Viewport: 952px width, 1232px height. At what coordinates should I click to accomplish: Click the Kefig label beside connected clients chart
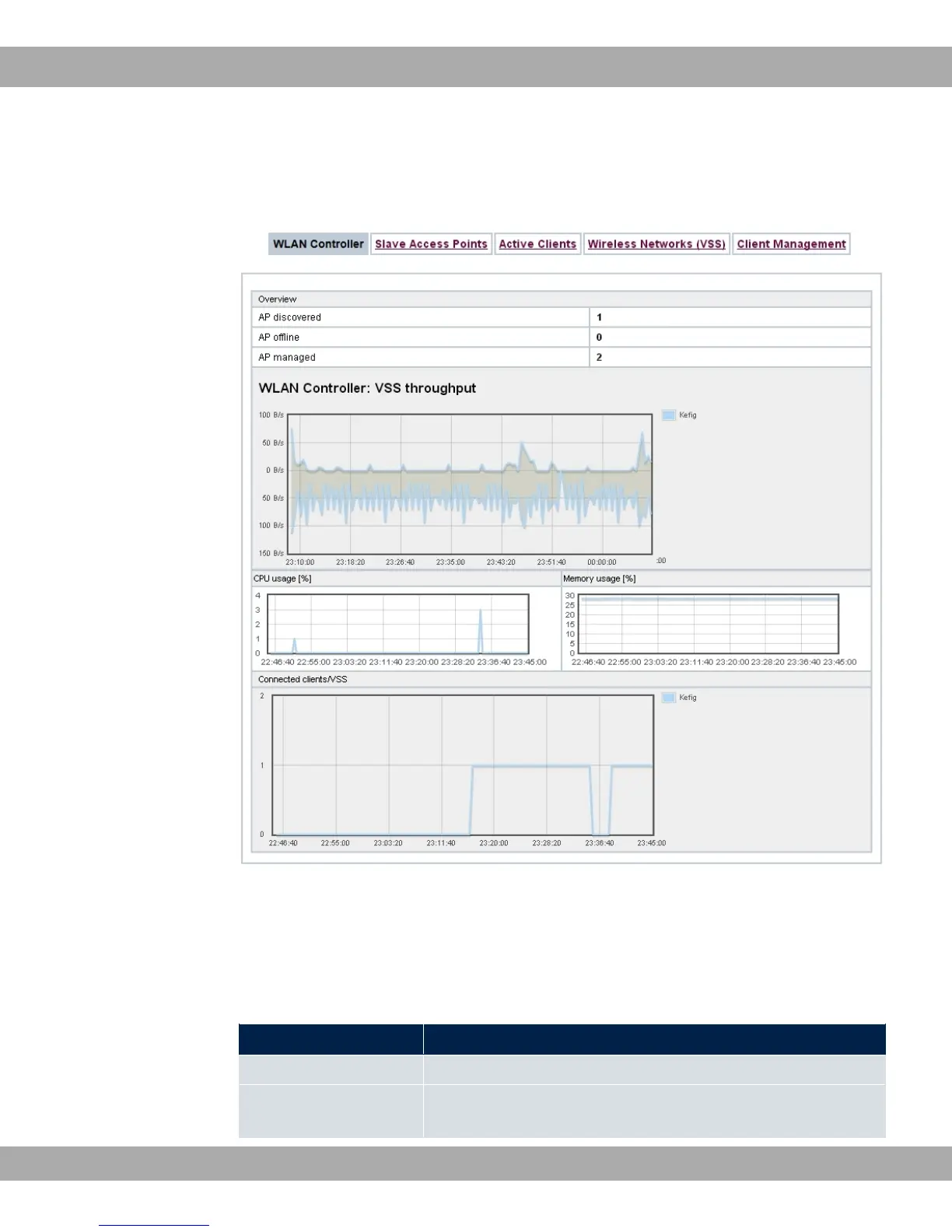tap(688, 698)
